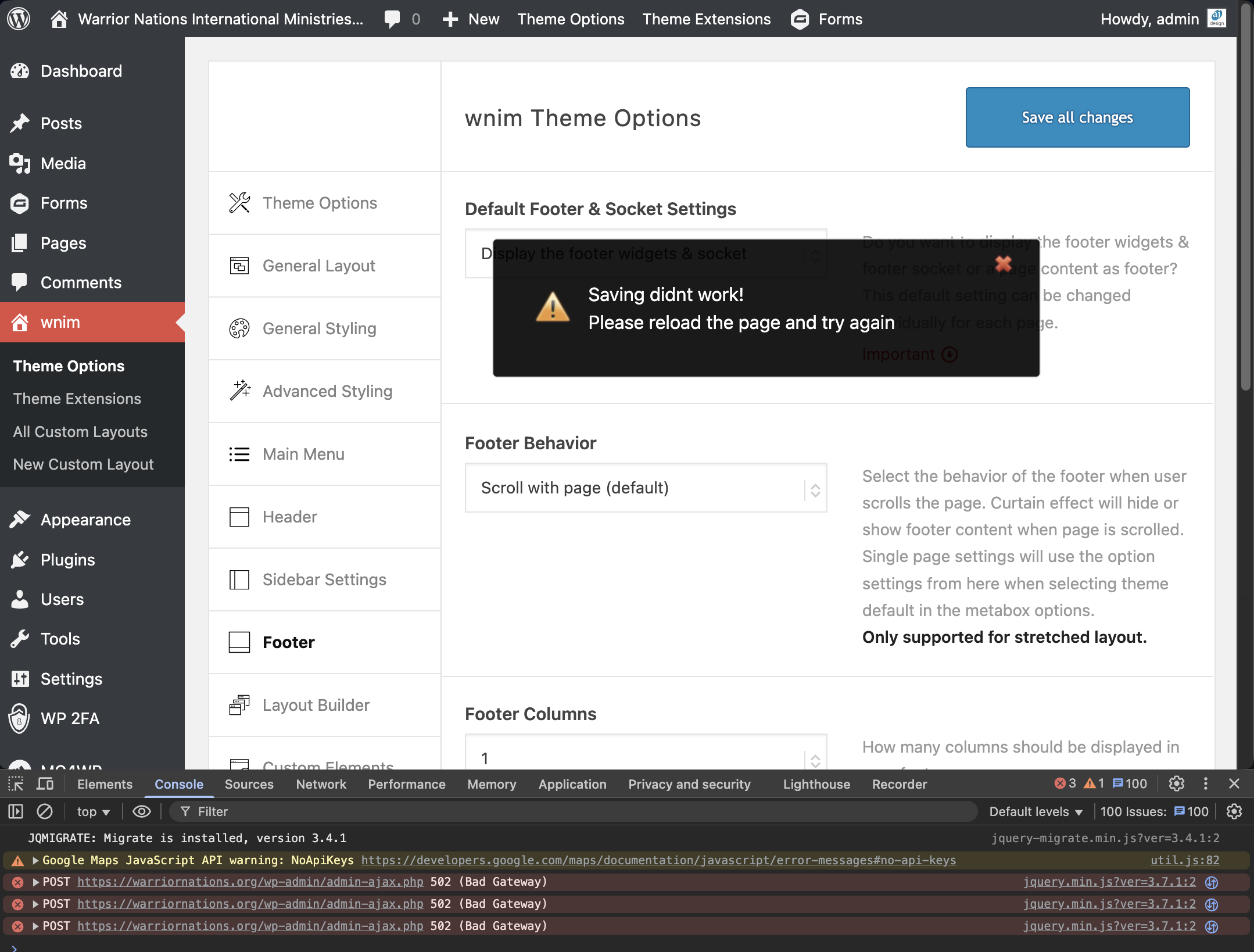Switch to the Sources tab
Image resolution: width=1254 pixels, height=952 pixels.
249,784
